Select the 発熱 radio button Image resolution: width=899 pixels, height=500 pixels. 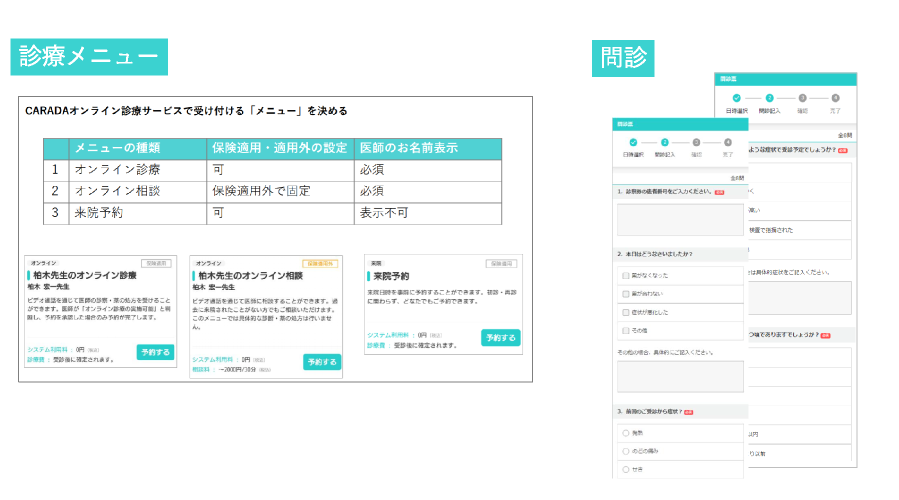[626, 433]
